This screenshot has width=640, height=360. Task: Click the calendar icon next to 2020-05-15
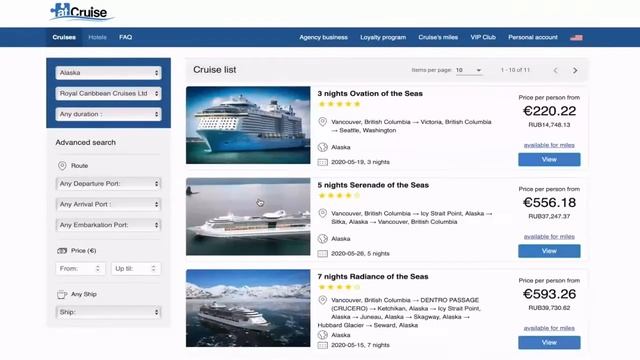click(322, 345)
